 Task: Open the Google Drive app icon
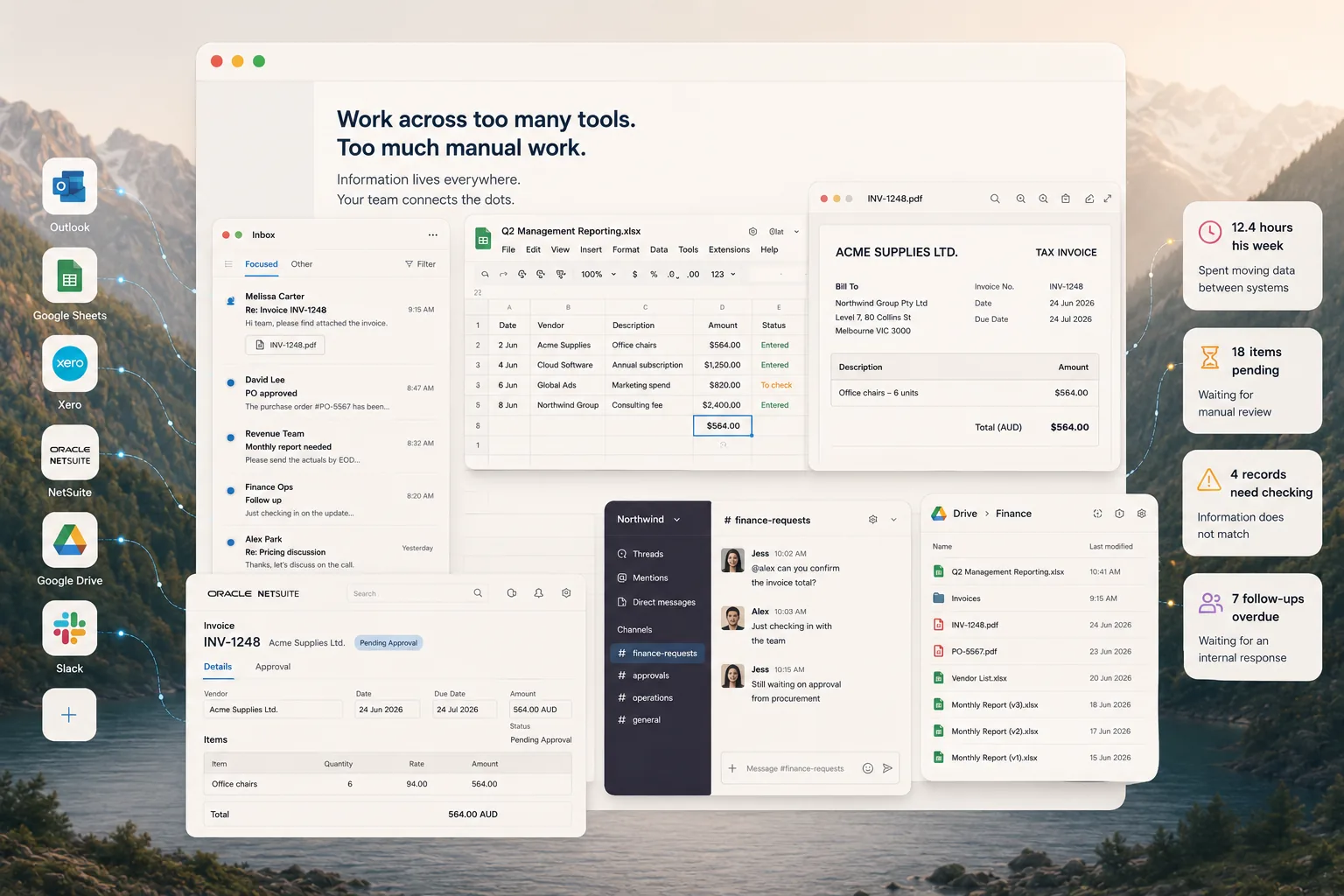point(70,540)
